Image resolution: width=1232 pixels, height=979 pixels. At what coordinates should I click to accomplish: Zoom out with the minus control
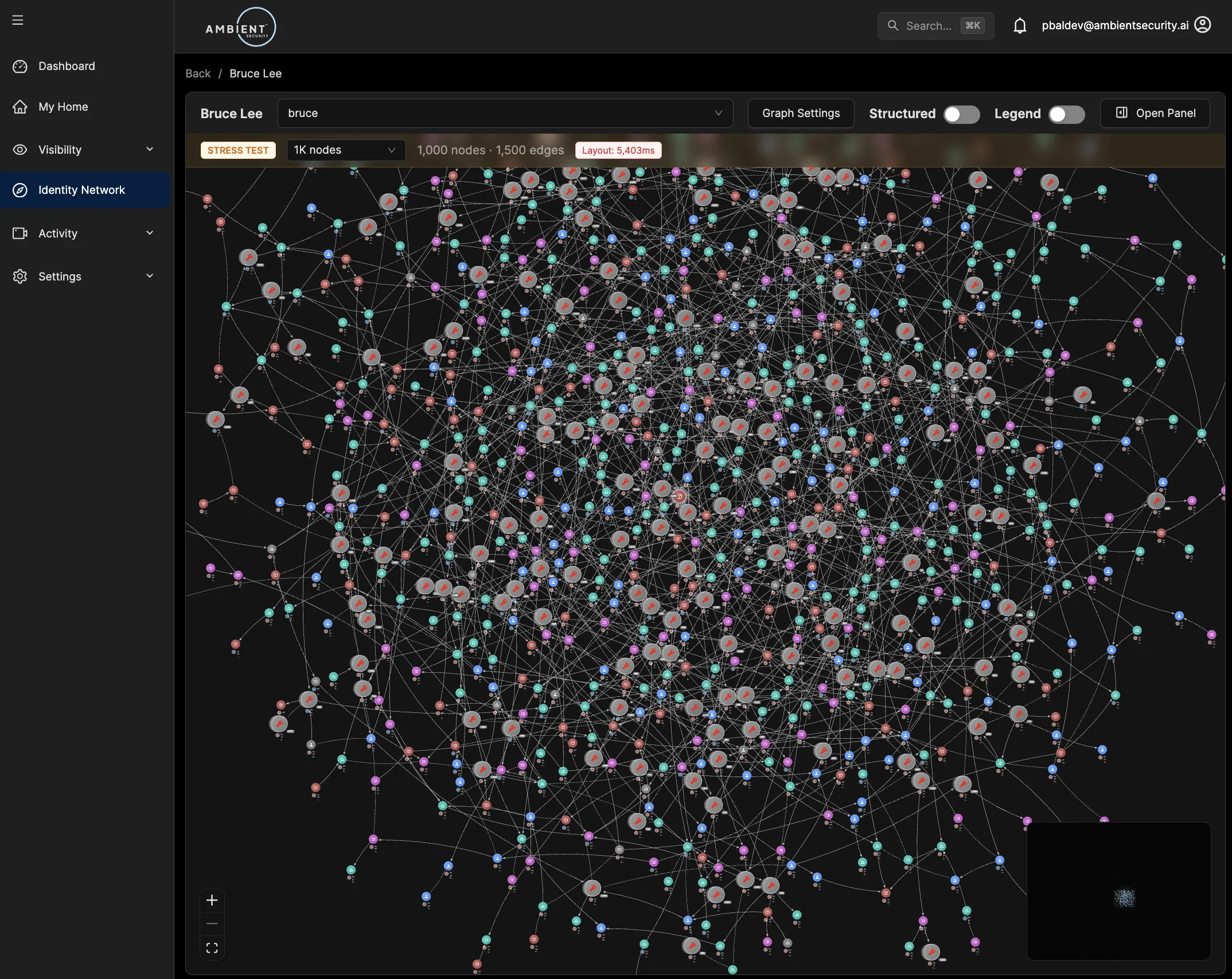(212, 923)
